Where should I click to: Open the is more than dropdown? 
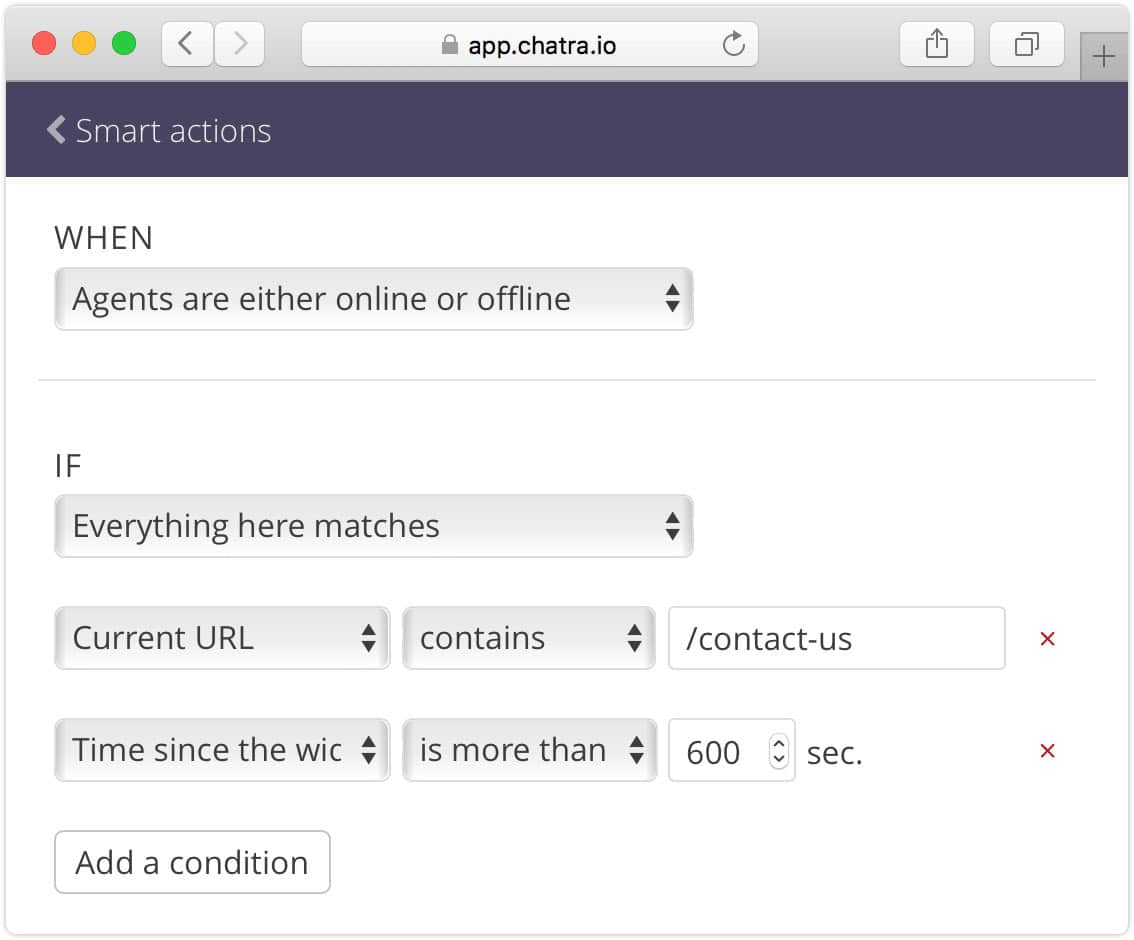pos(528,750)
